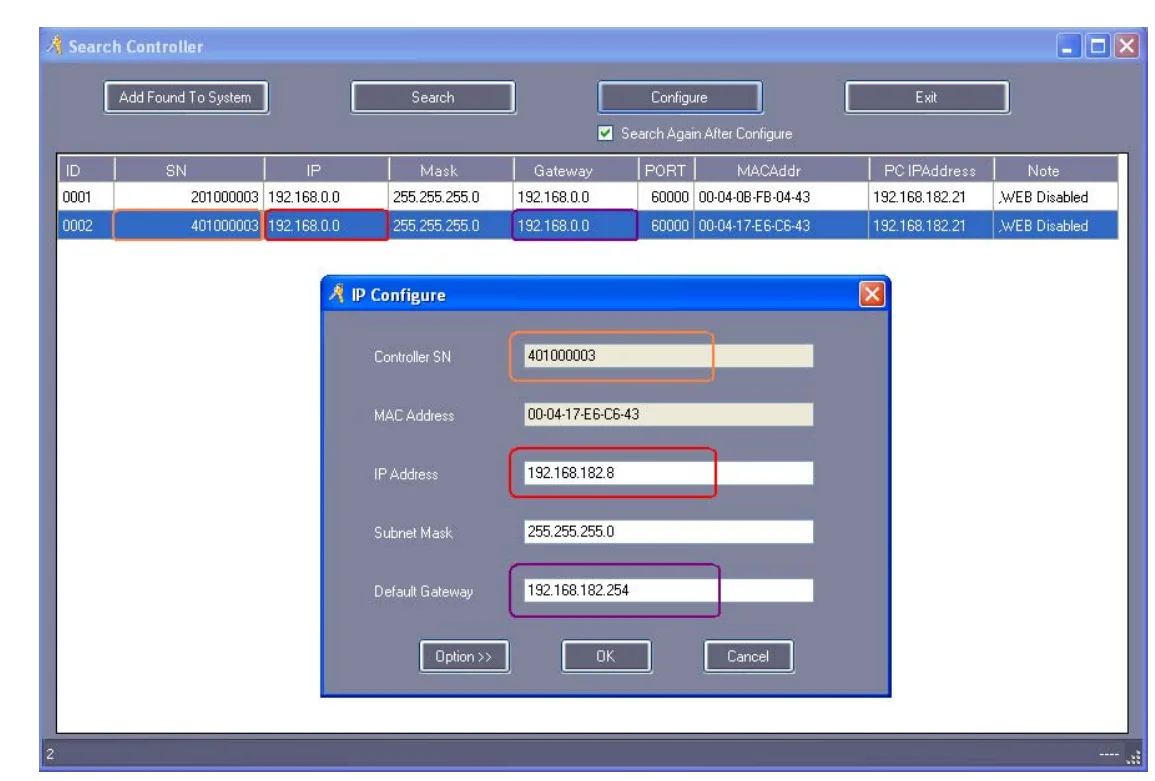This screenshot has width=1155, height=781.
Task: Sort by the SN column header
Action: 189,170
